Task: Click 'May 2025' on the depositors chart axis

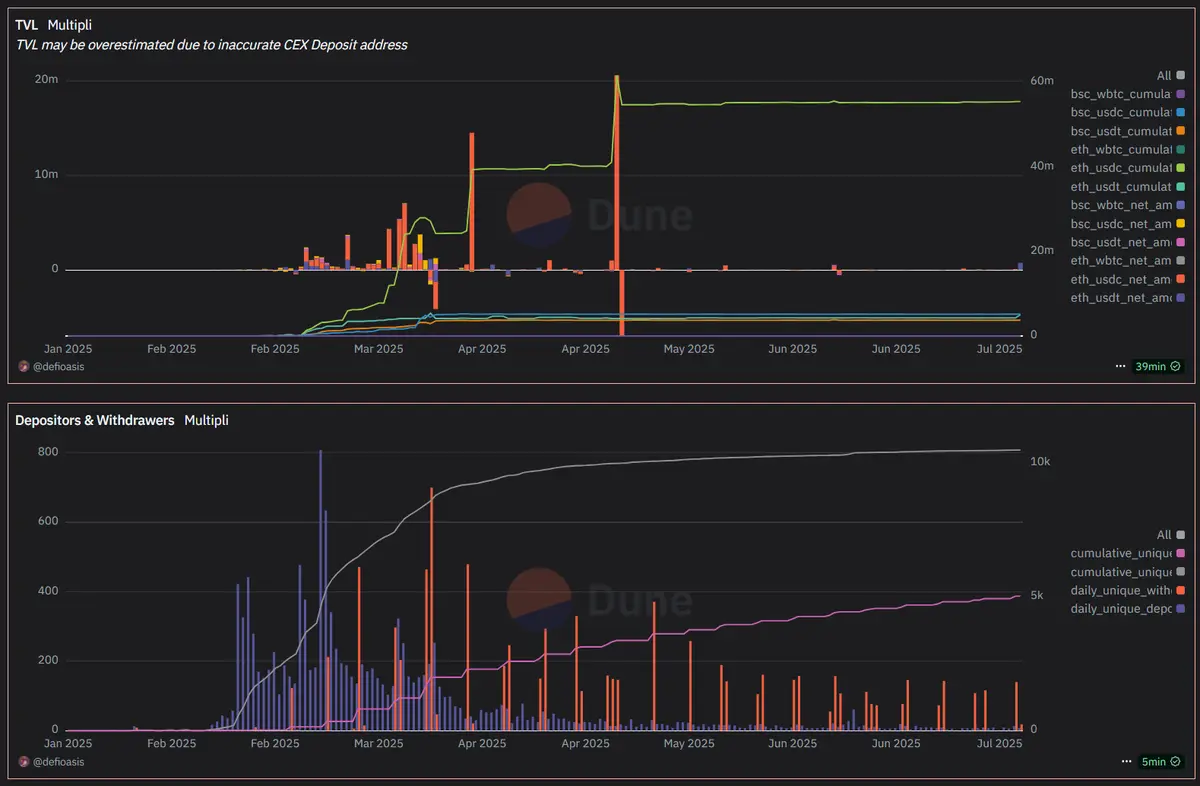Action: tap(689, 744)
